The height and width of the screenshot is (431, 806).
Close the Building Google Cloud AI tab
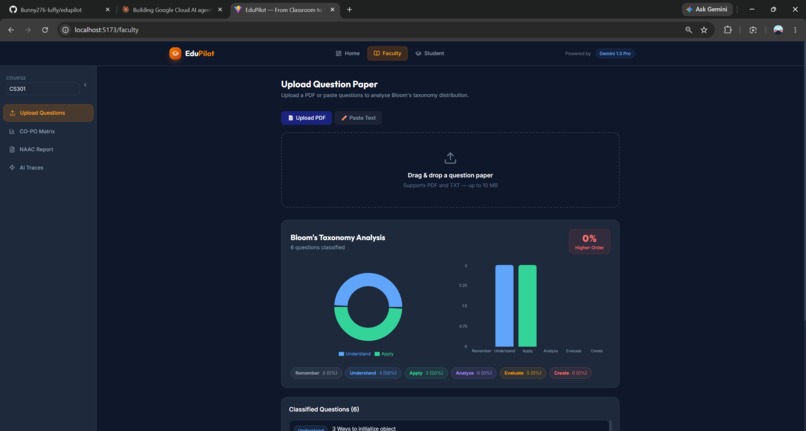220,10
